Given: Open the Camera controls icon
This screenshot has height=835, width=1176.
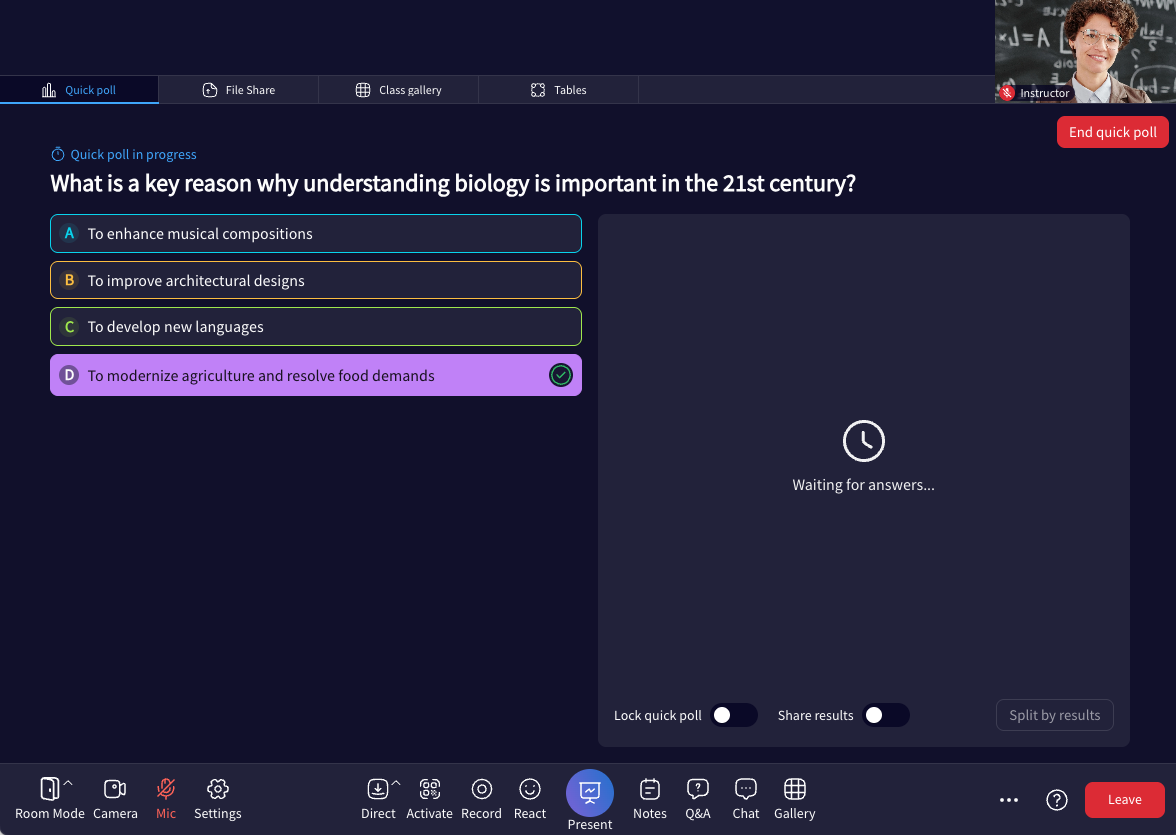Looking at the screenshot, I should (115, 790).
